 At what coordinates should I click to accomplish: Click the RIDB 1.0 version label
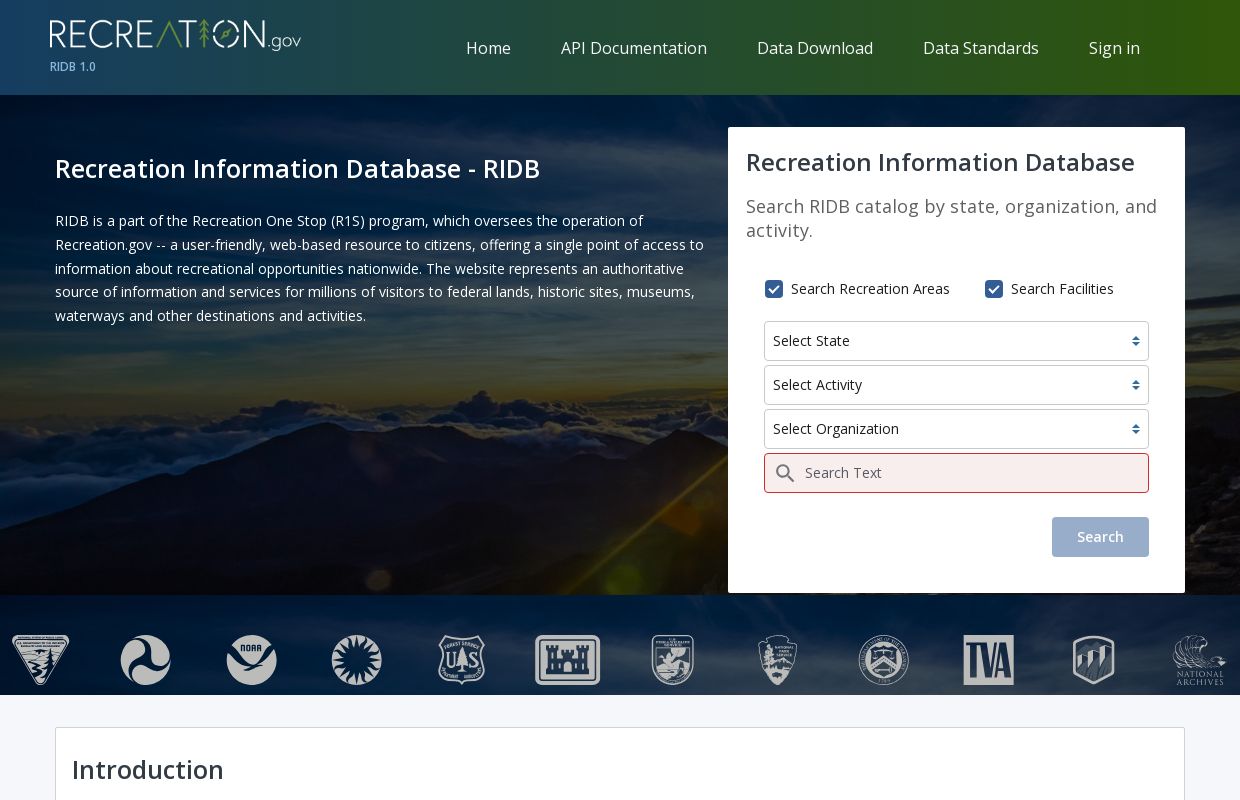73,67
